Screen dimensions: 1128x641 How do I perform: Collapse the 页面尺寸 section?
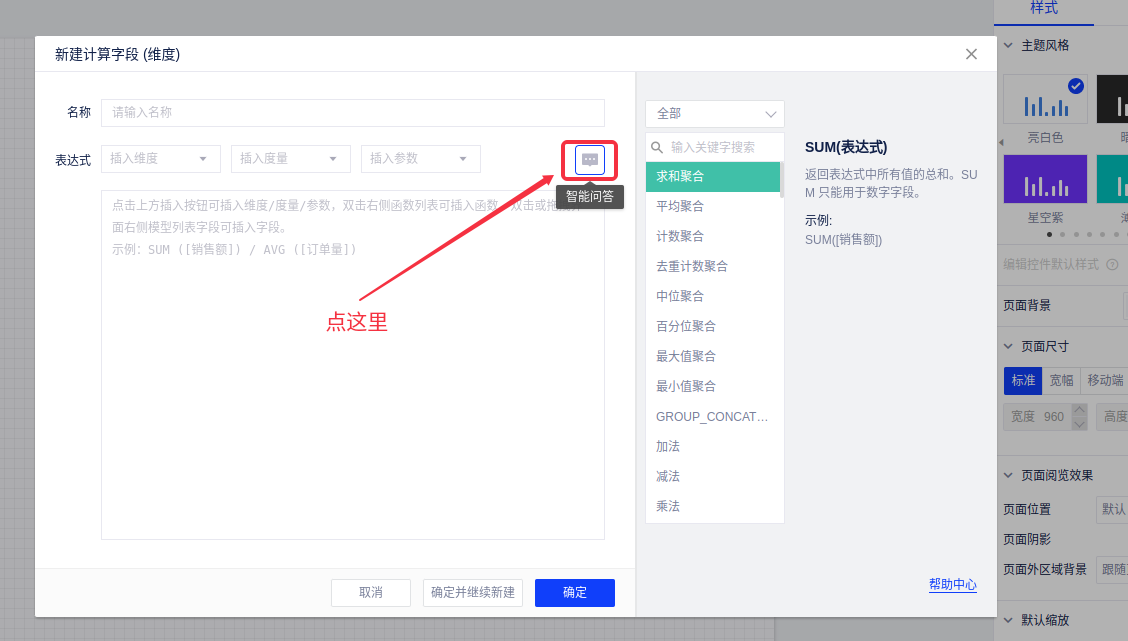pyautogui.click(x=1008, y=347)
